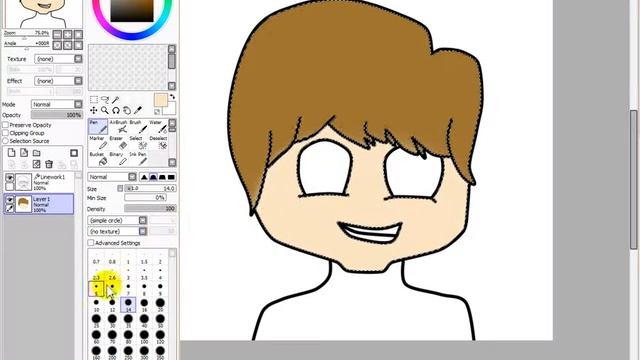640x360 pixels.
Task: Choose the Bucket fill tool
Action: (x=98, y=159)
